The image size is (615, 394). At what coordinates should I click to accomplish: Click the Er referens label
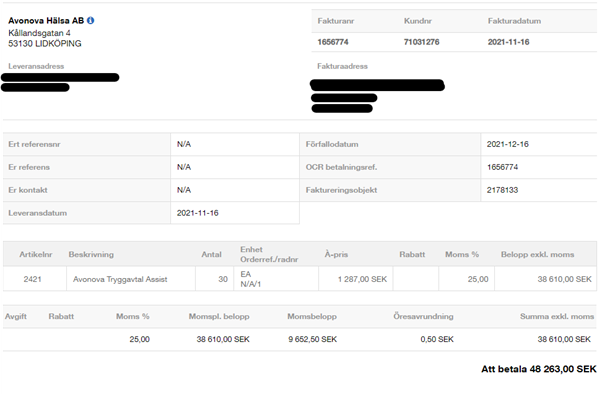(x=29, y=167)
